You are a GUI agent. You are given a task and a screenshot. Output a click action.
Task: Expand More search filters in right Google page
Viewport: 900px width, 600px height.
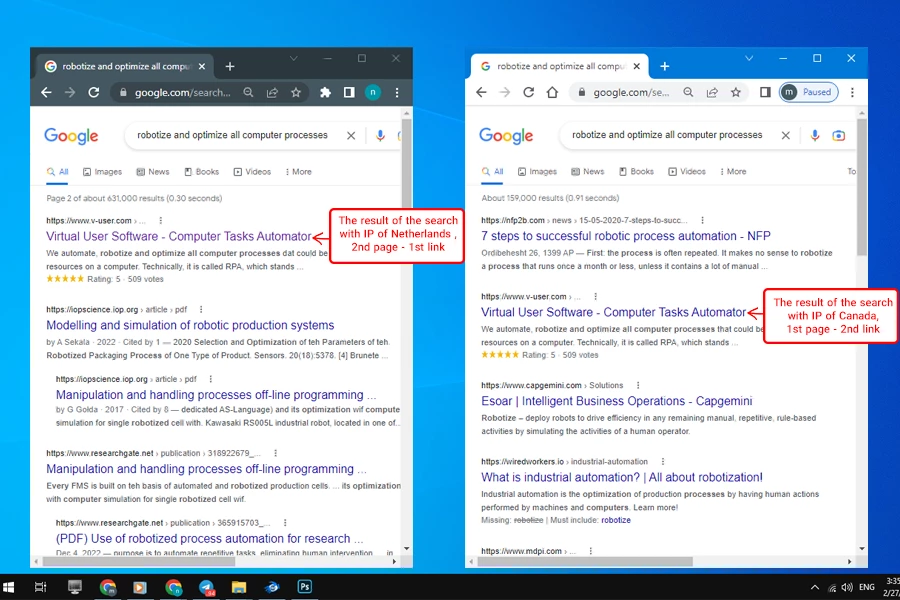734,172
